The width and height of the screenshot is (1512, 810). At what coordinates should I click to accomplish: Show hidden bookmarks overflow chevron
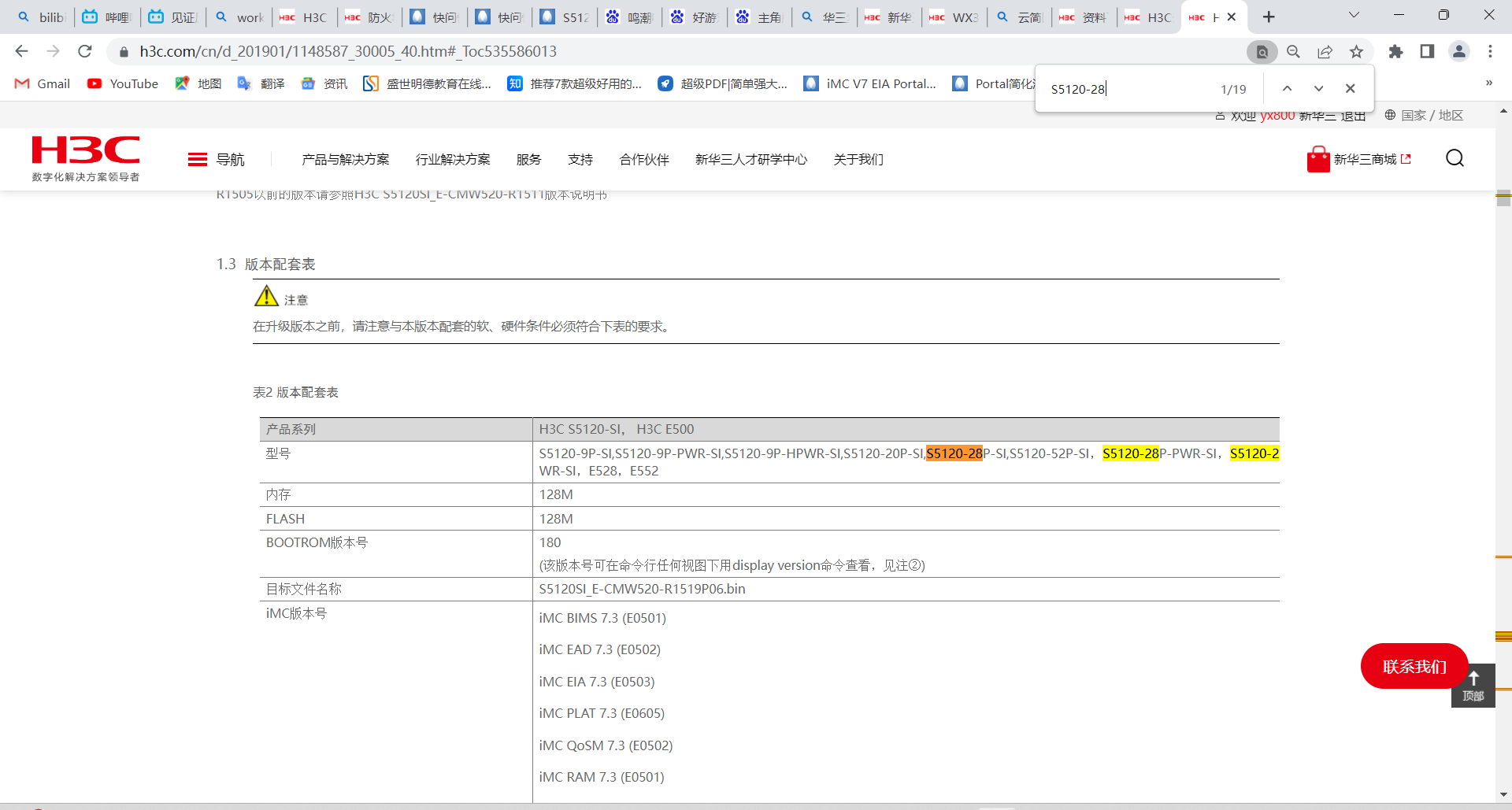(1488, 83)
